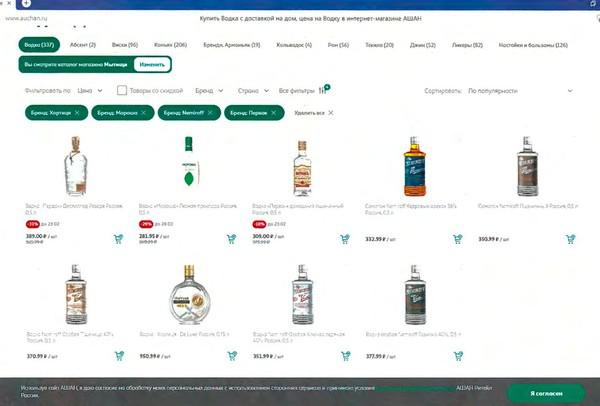Select the Бренди, Арманьяк category tab
This screenshot has height=406, width=600.
pos(232,45)
